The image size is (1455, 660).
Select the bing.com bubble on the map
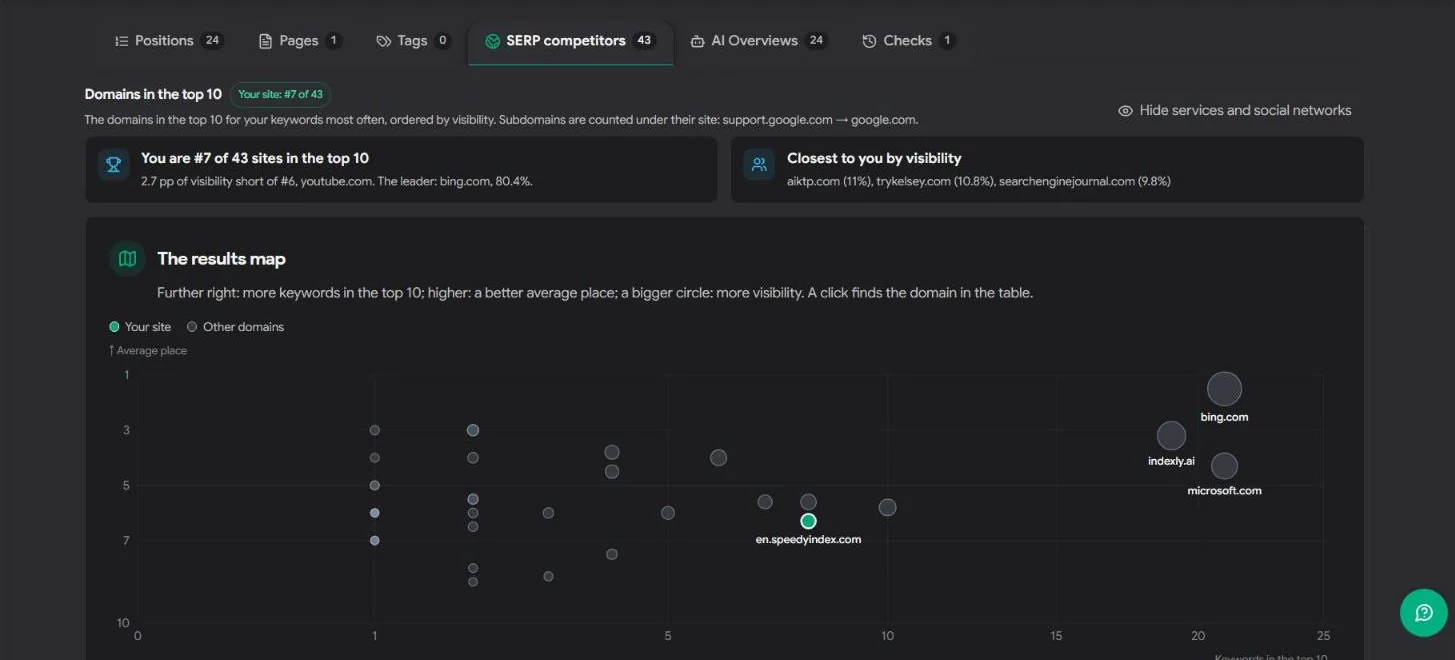[1224, 389]
